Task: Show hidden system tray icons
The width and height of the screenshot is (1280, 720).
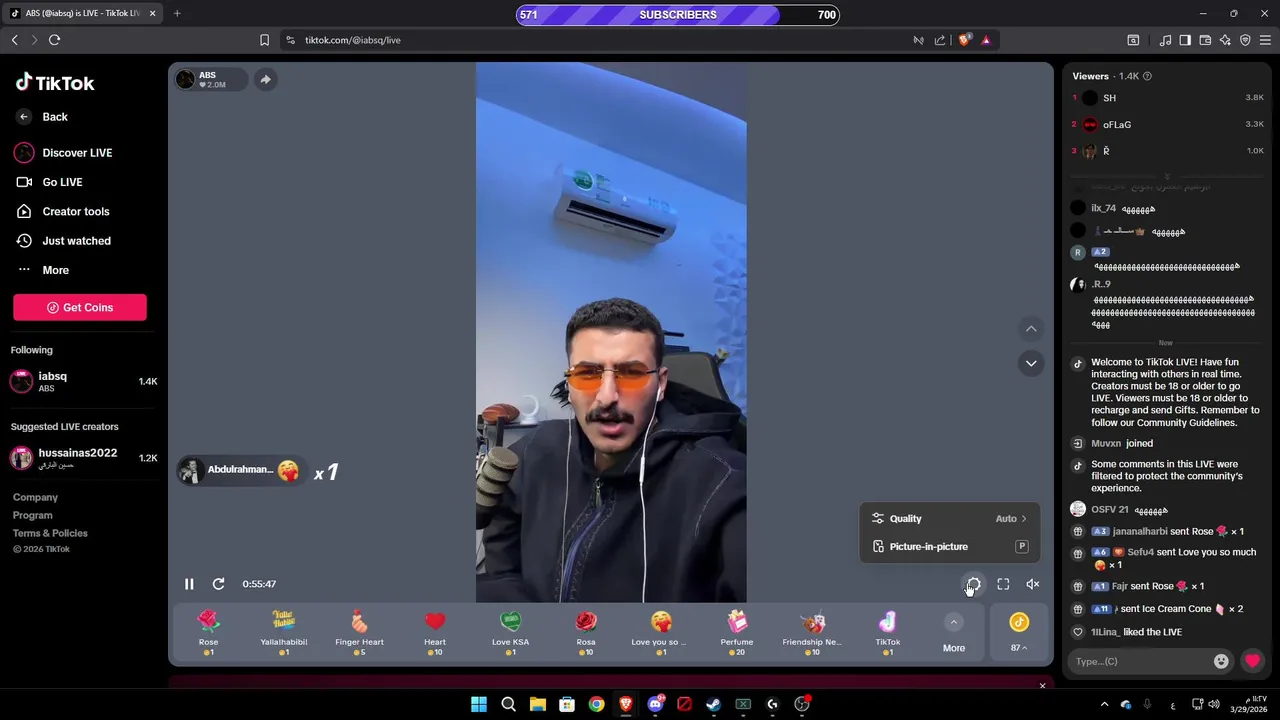Action: pos(1104,704)
